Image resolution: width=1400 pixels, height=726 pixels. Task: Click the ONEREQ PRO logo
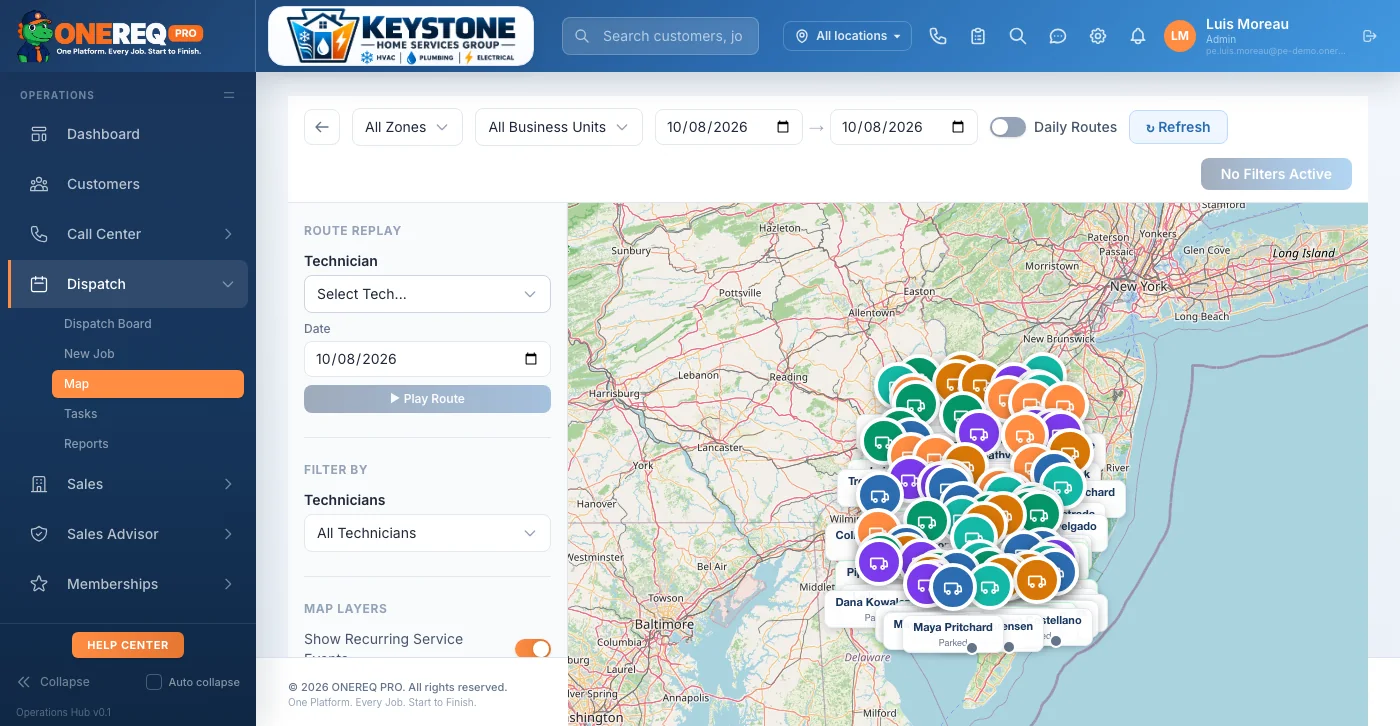(x=110, y=36)
